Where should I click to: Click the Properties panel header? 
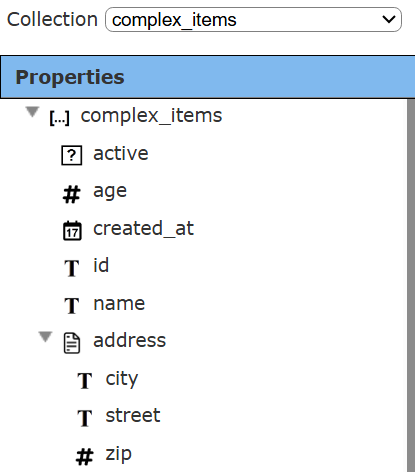(207, 77)
